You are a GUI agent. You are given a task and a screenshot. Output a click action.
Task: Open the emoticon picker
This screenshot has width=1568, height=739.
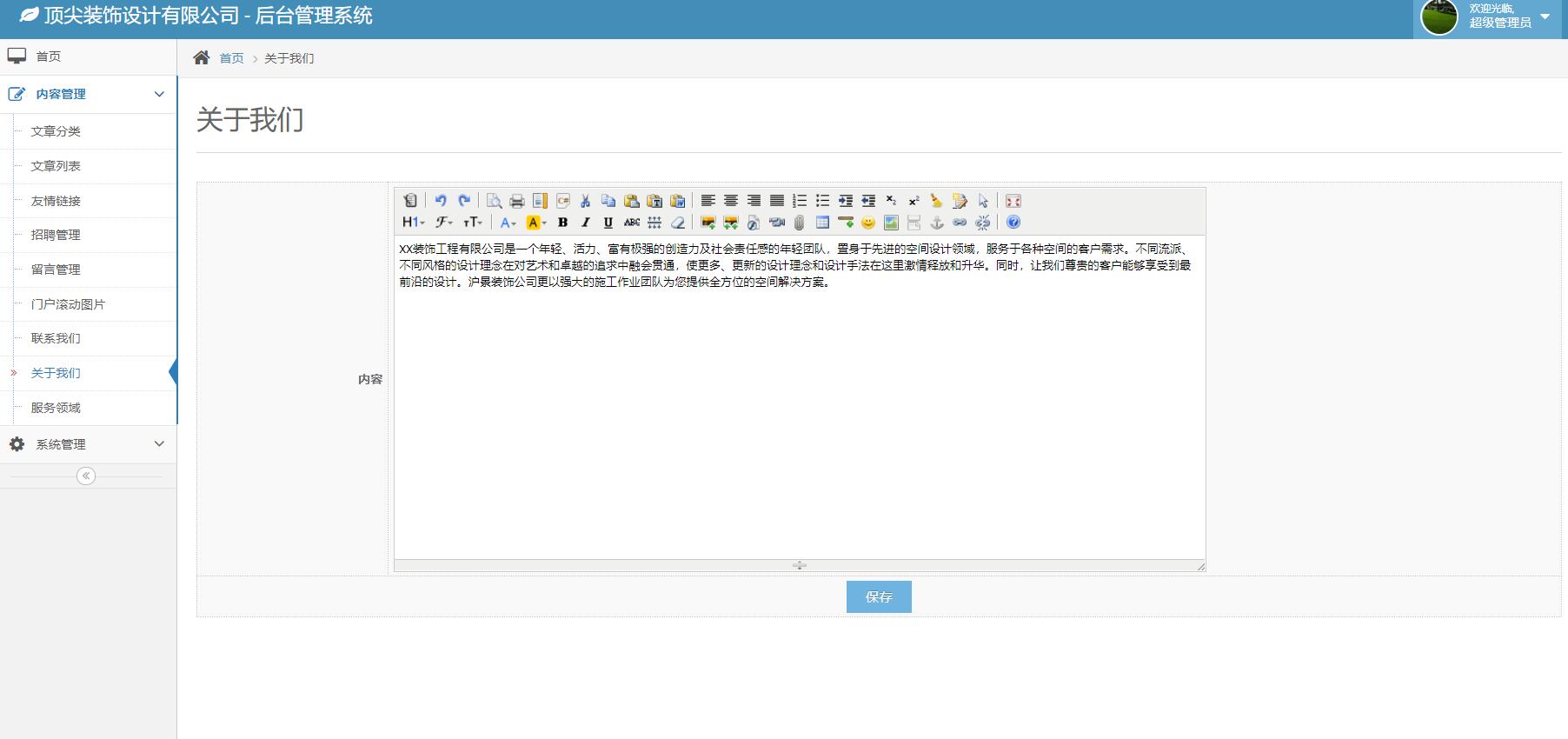[x=868, y=223]
